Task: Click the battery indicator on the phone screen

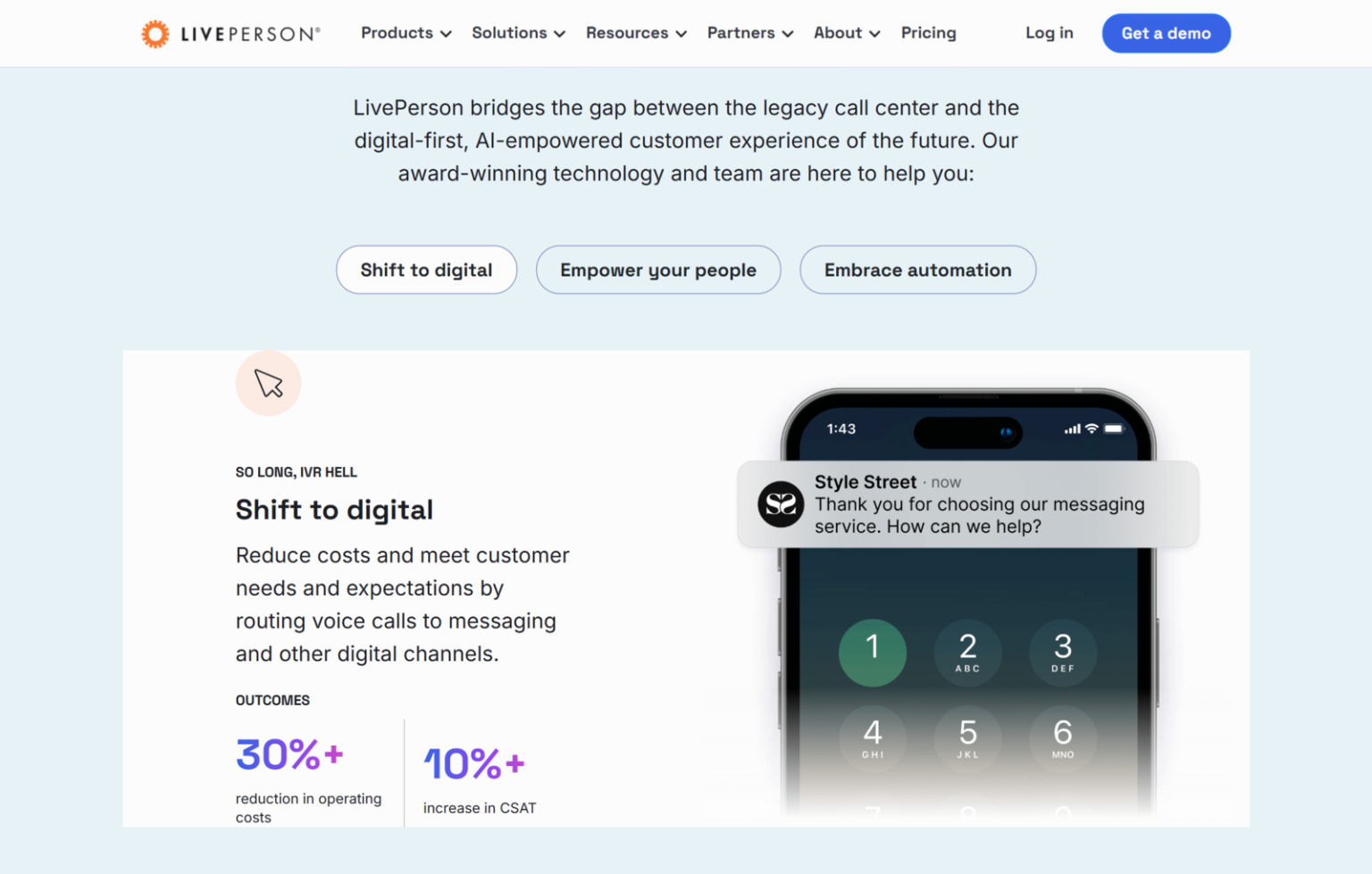Action: click(1115, 429)
